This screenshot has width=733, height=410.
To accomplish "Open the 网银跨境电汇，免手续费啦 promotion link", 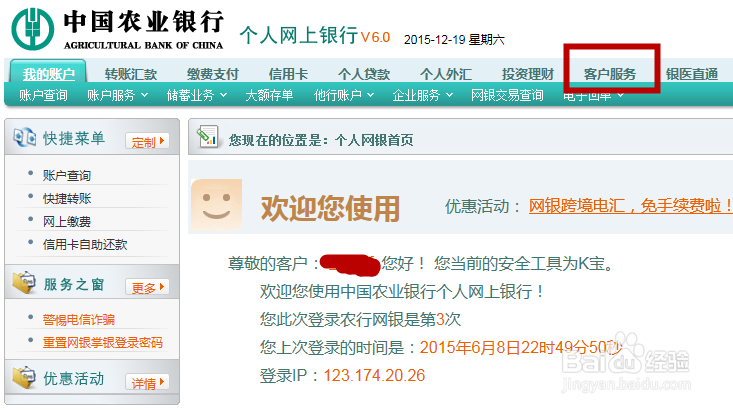I will (631, 206).
